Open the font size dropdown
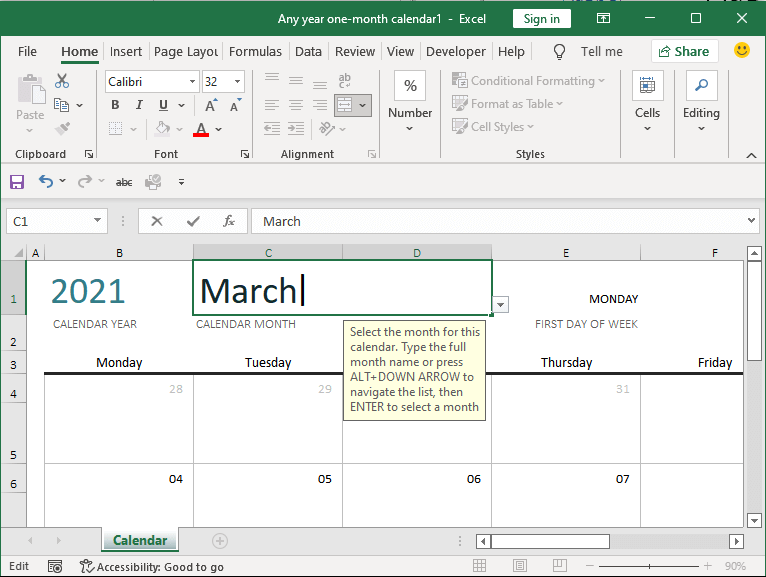766x577 pixels. 237,81
